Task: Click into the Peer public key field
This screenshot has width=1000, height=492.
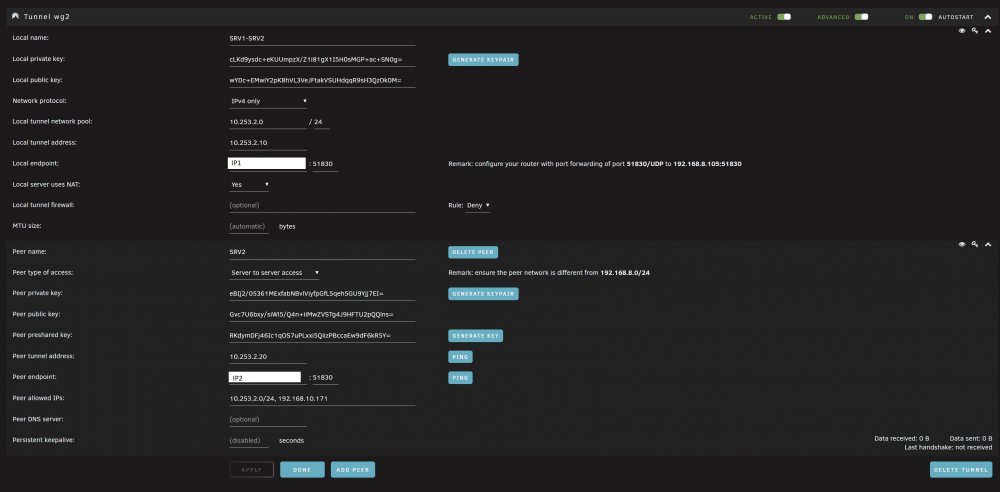Action: [323, 315]
